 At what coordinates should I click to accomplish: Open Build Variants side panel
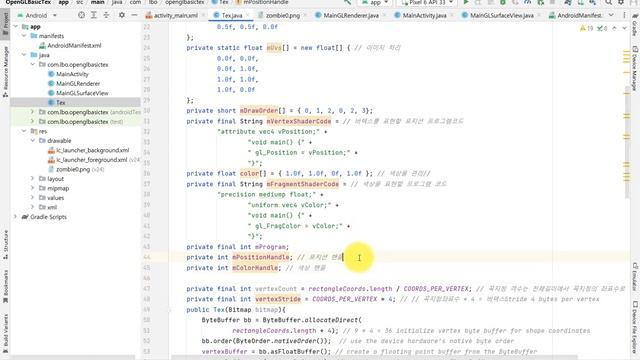[5, 333]
